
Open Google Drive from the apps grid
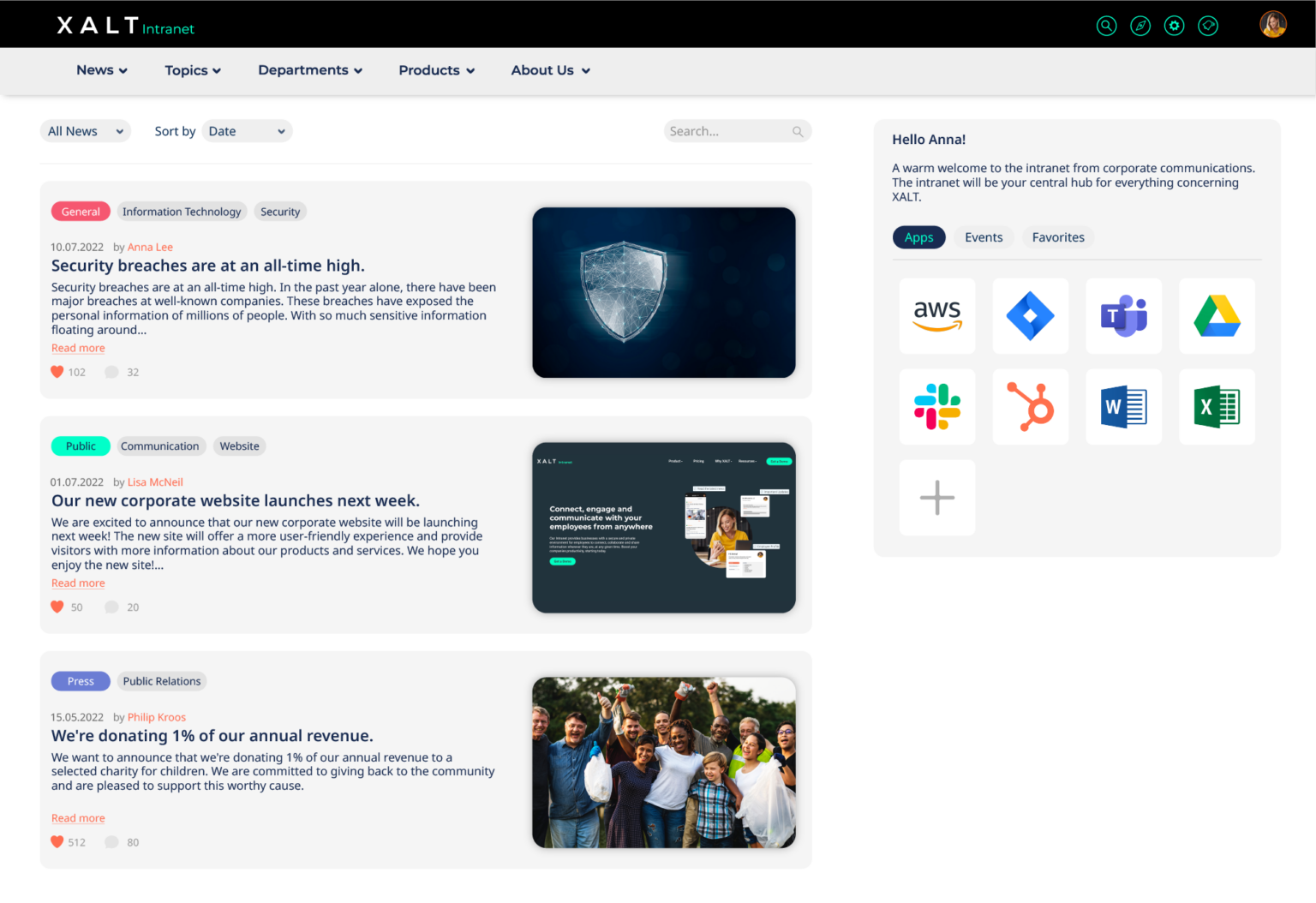1217,315
